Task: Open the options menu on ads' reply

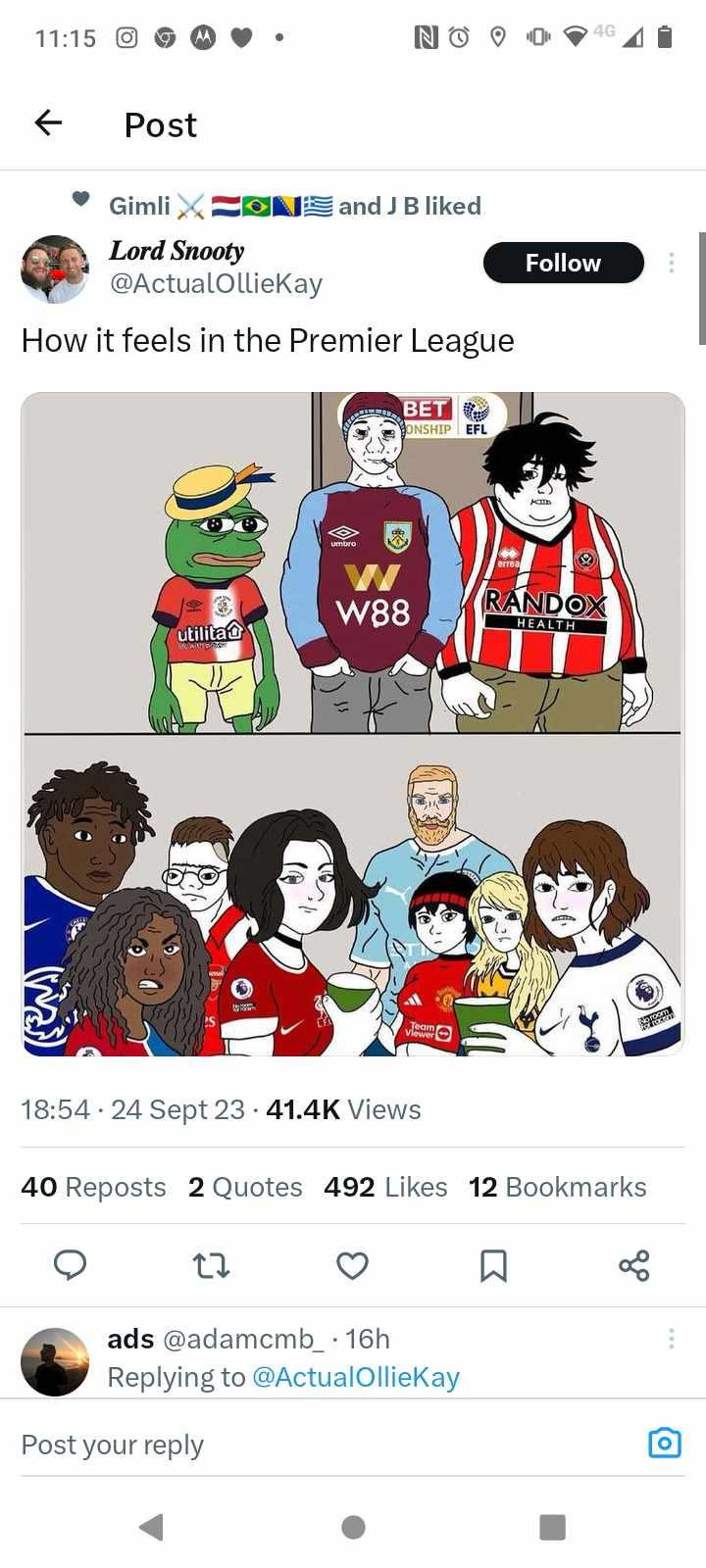Action: pyautogui.click(x=672, y=1339)
